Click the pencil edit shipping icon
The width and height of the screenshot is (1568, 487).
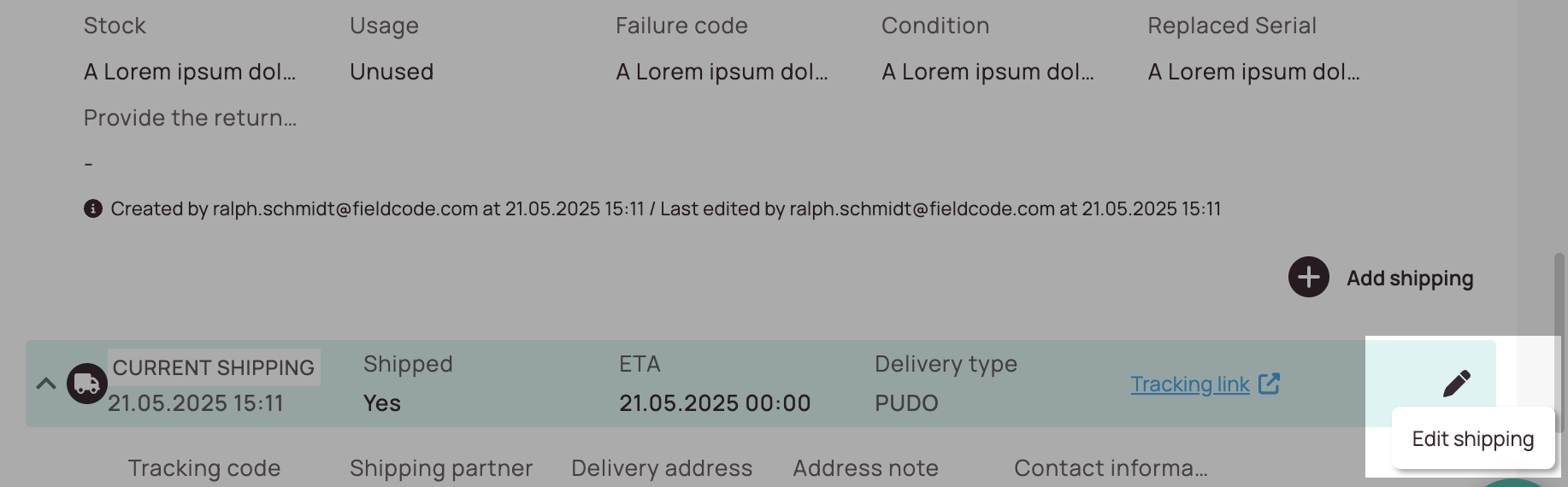[1457, 384]
